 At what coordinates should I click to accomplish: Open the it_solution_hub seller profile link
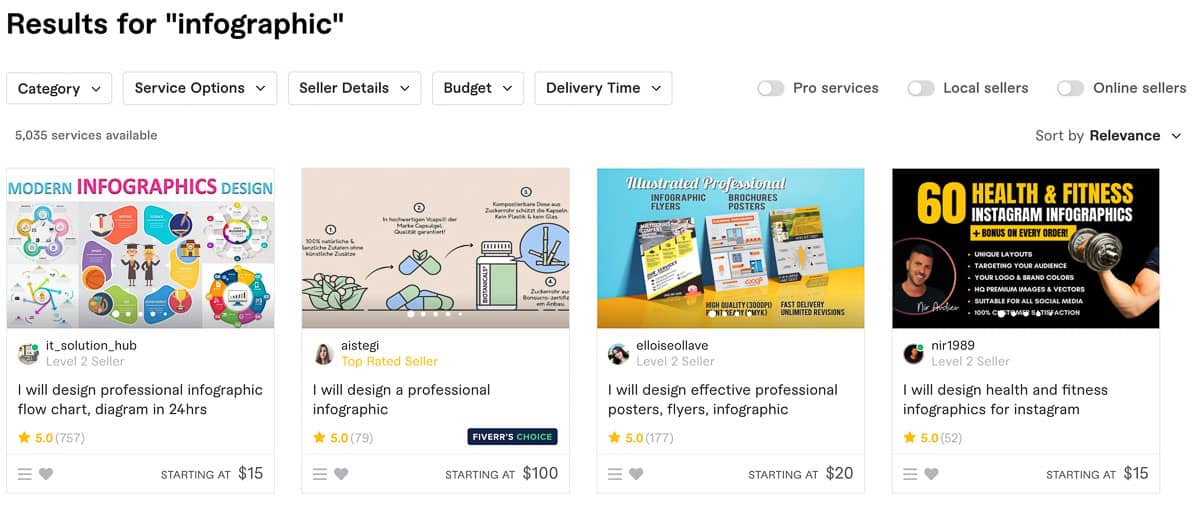click(x=91, y=345)
